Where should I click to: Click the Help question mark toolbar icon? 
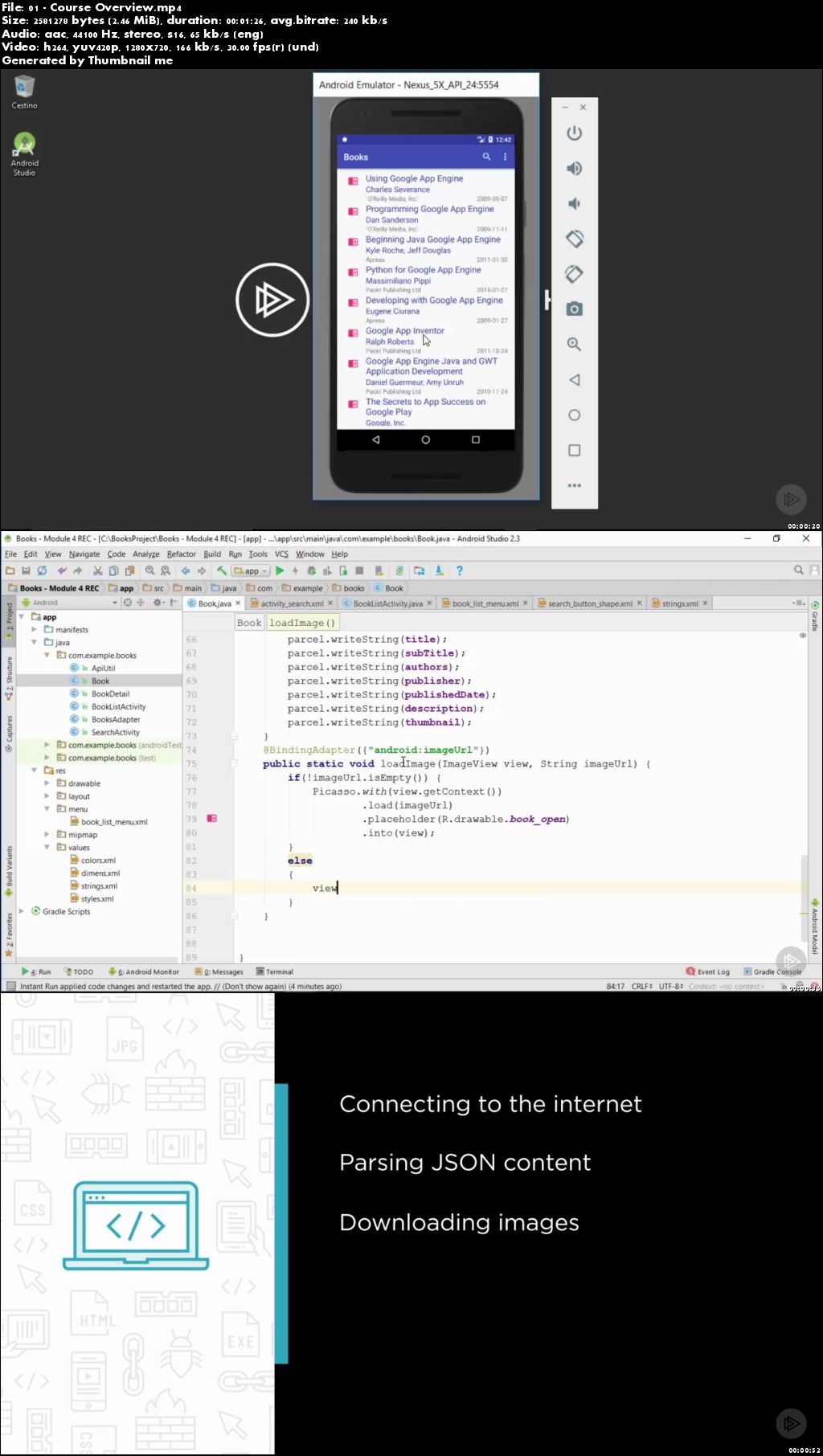tap(459, 571)
